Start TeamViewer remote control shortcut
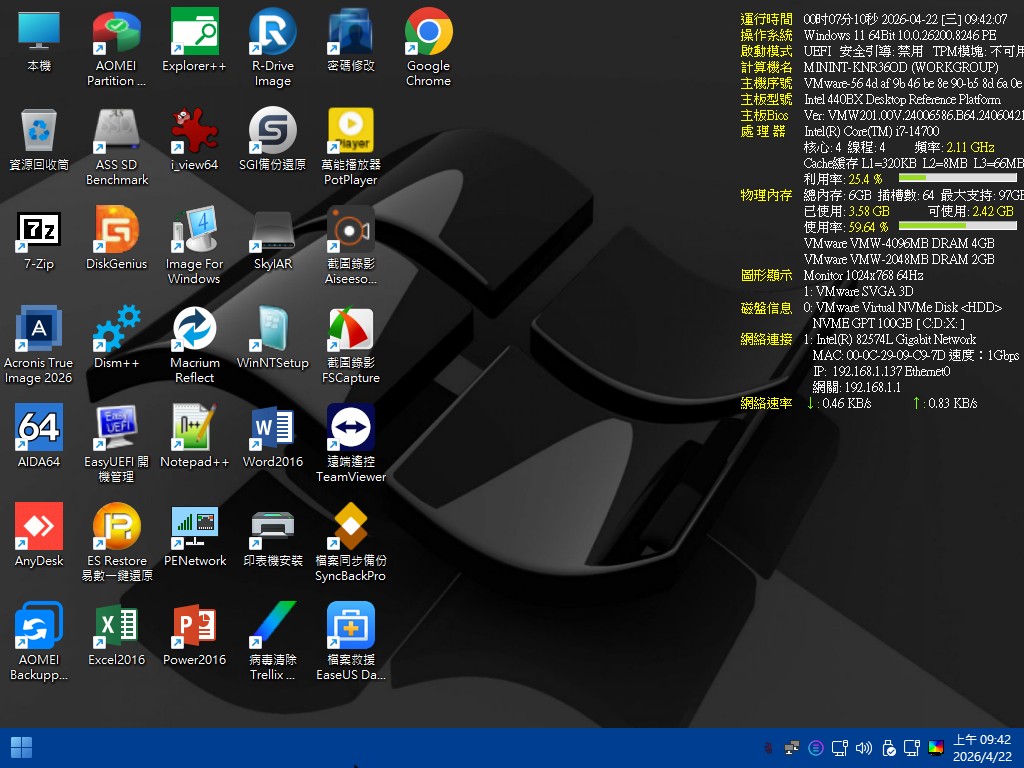1024x768 pixels. click(x=351, y=428)
